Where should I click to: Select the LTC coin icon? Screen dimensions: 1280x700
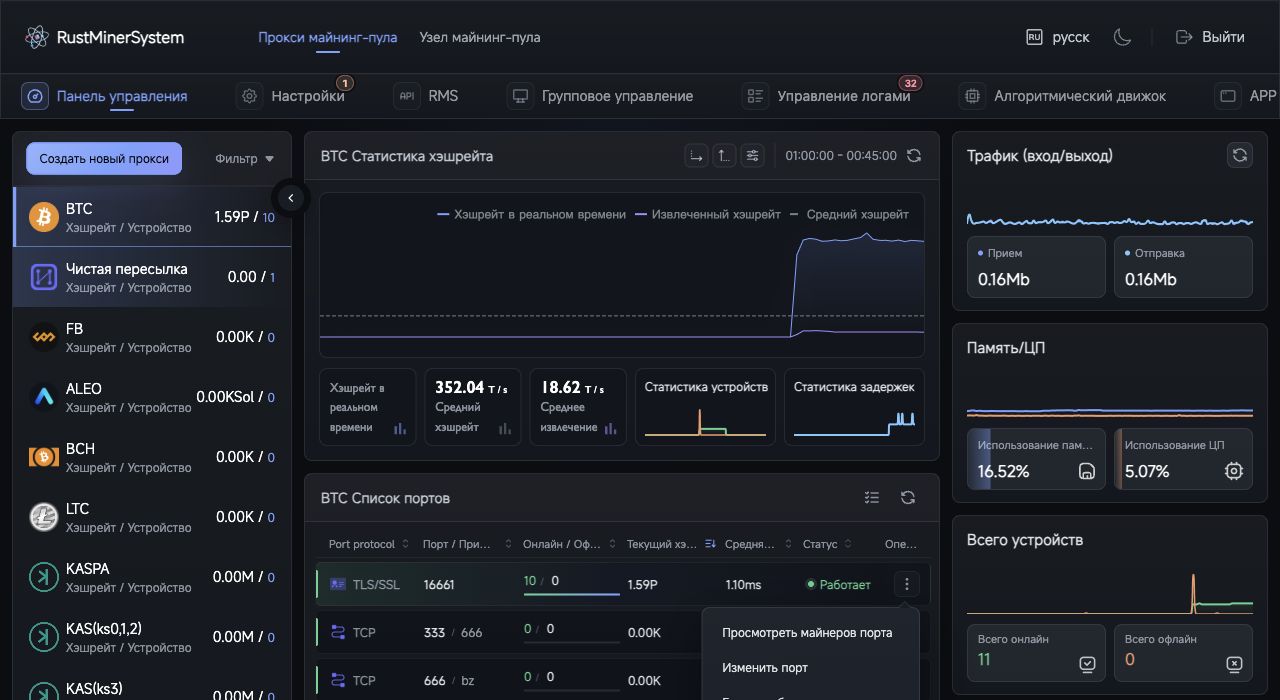coord(44,517)
